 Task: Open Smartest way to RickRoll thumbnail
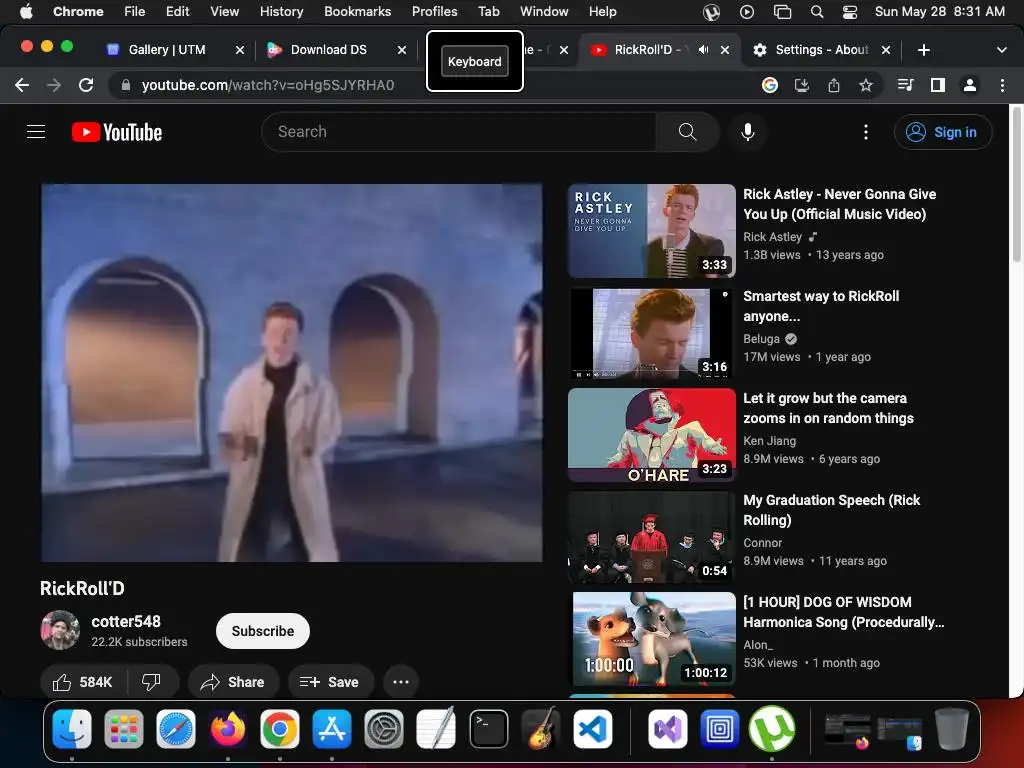coord(652,332)
